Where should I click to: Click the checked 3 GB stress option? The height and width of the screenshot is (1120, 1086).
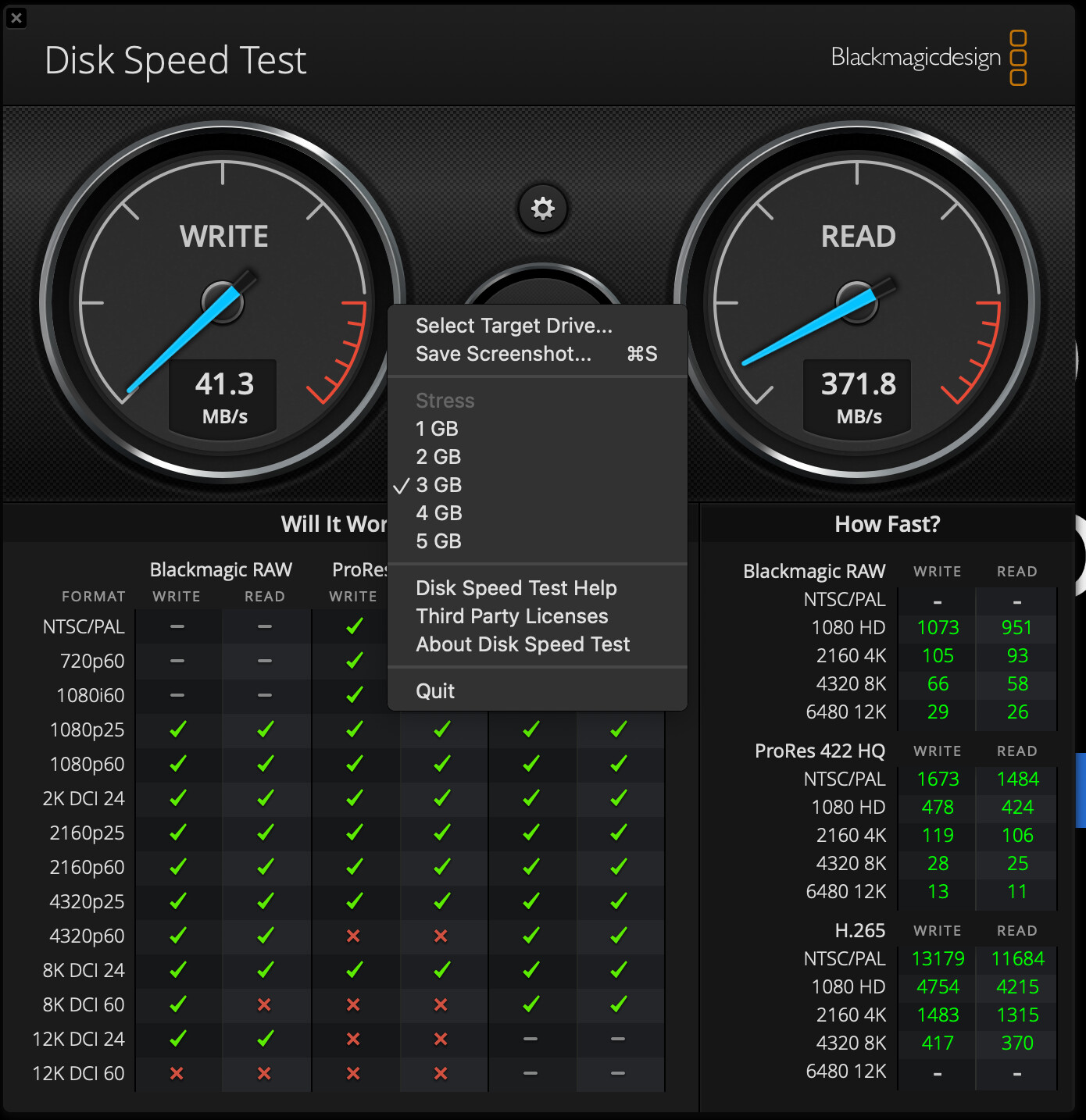(438, 485)
